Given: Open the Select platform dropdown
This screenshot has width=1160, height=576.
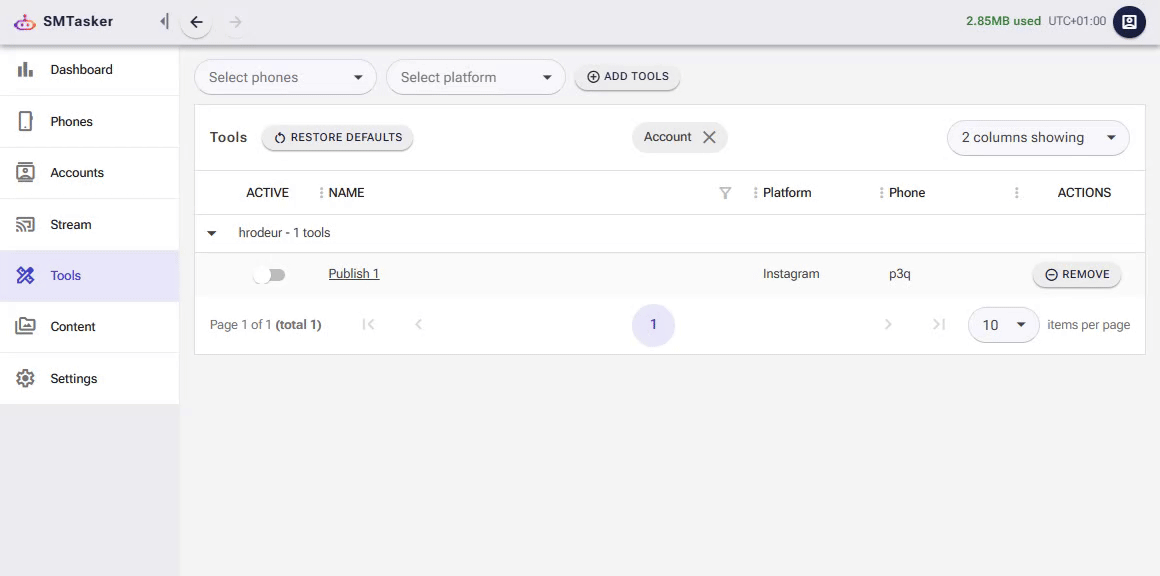Looking at the screenshot, I should (475, 76).
